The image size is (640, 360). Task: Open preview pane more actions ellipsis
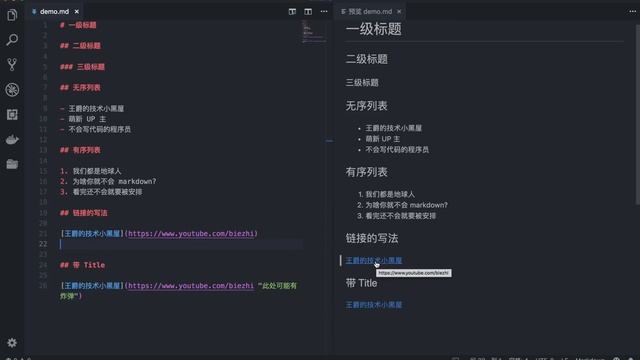coord(632,11)
